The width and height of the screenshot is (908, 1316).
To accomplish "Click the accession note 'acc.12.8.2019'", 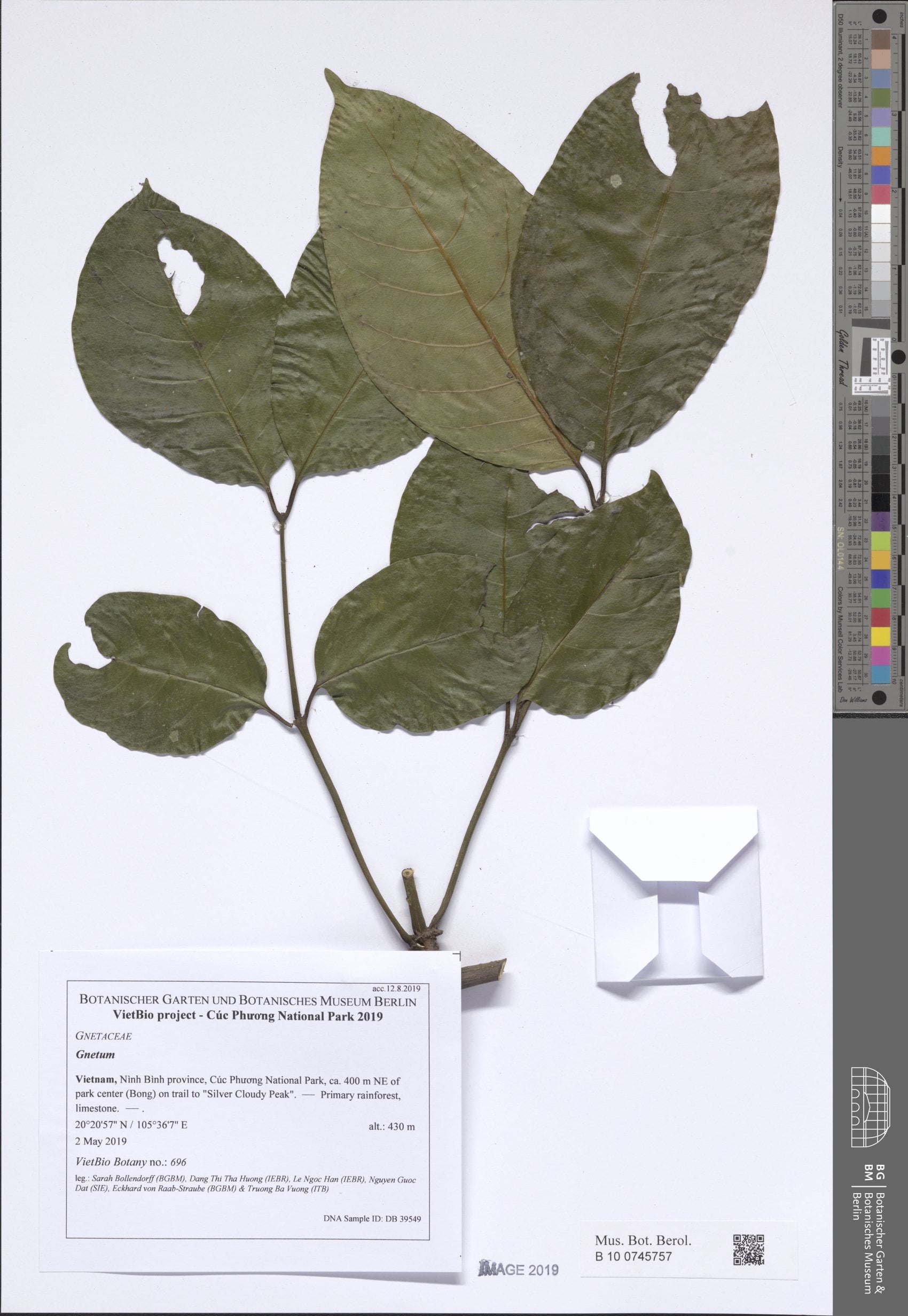I will (x=396, y=989).
